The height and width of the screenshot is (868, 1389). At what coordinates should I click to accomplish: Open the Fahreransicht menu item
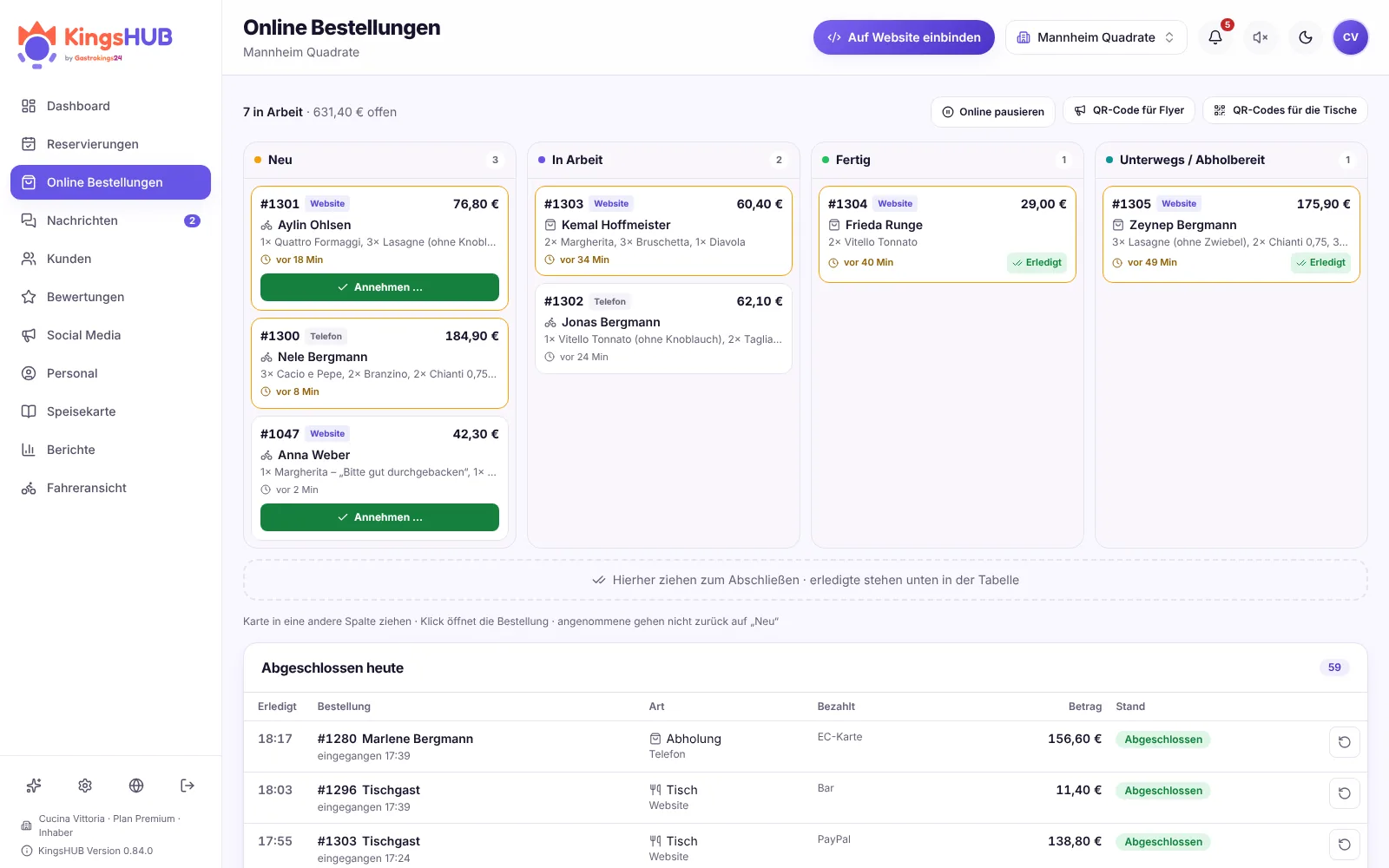click(x=110, y=488)
